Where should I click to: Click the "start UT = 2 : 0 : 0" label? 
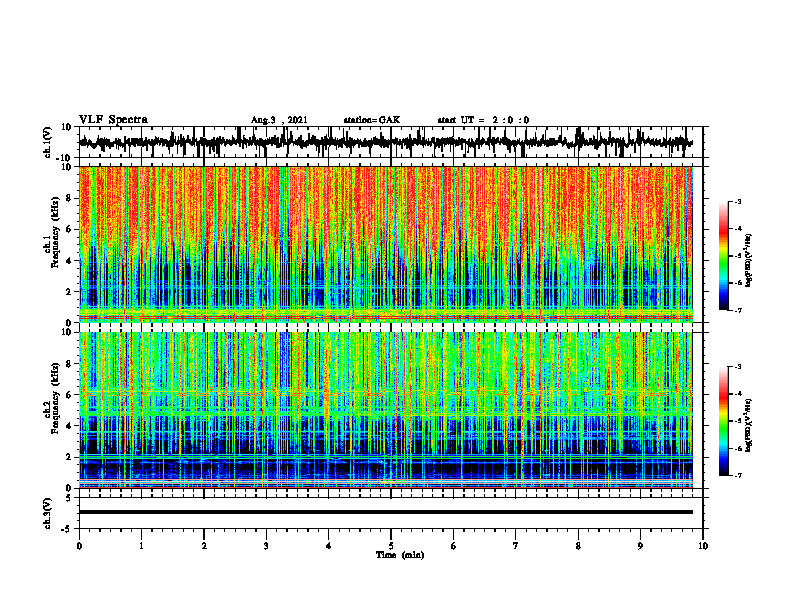[483, 120]
